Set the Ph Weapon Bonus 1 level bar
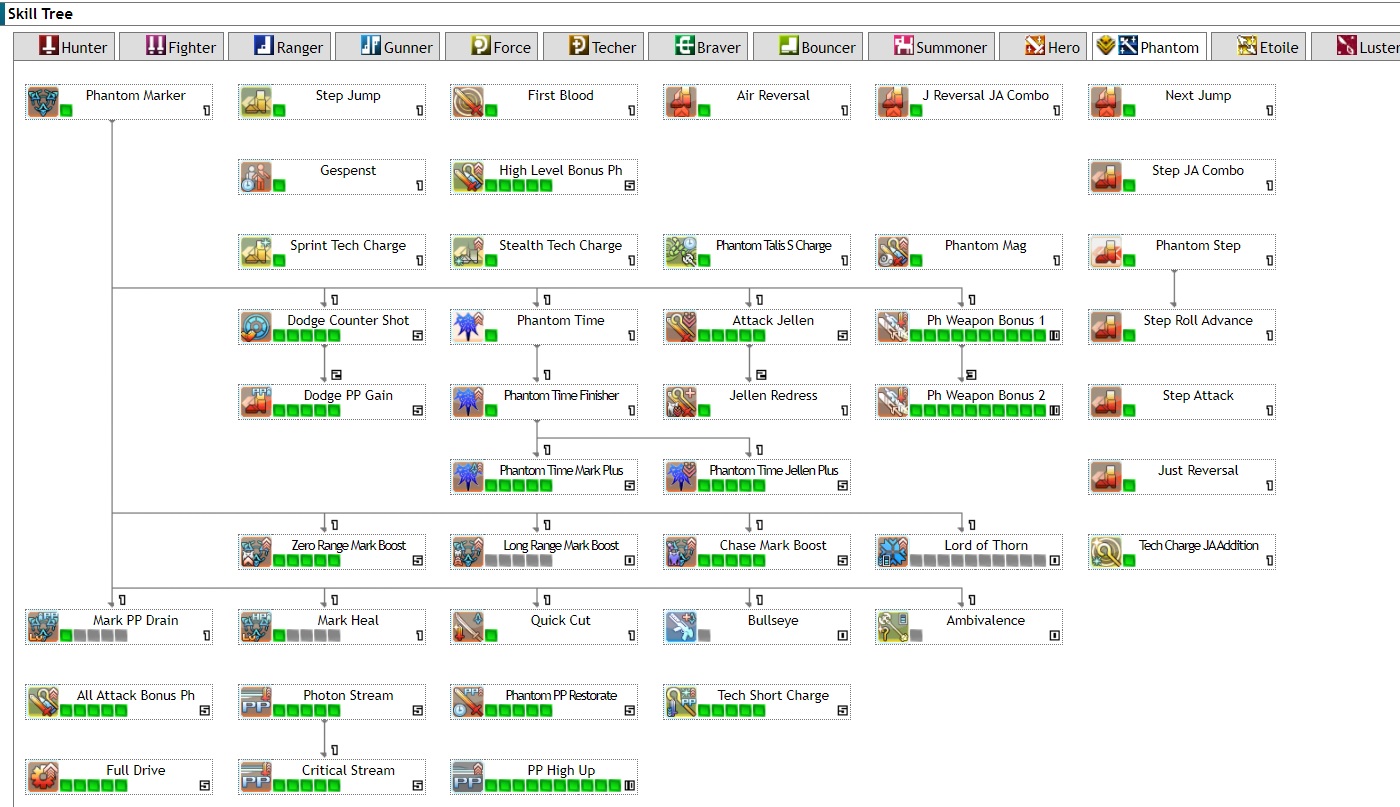Image resolution: width=1400 pixels, height=807 pixels. point(977,336)
